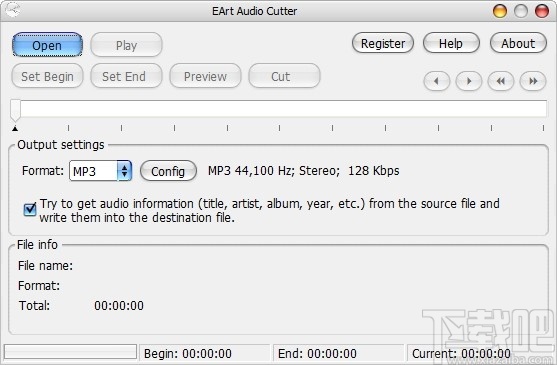
Task: Click the Open button
Action: [47, 45]
